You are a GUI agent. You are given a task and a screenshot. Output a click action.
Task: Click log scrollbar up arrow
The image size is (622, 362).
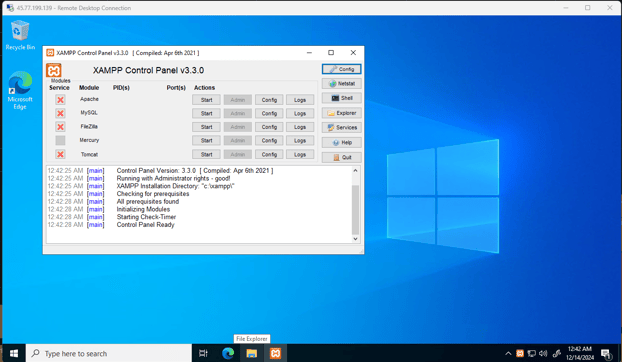click(355, 170)
